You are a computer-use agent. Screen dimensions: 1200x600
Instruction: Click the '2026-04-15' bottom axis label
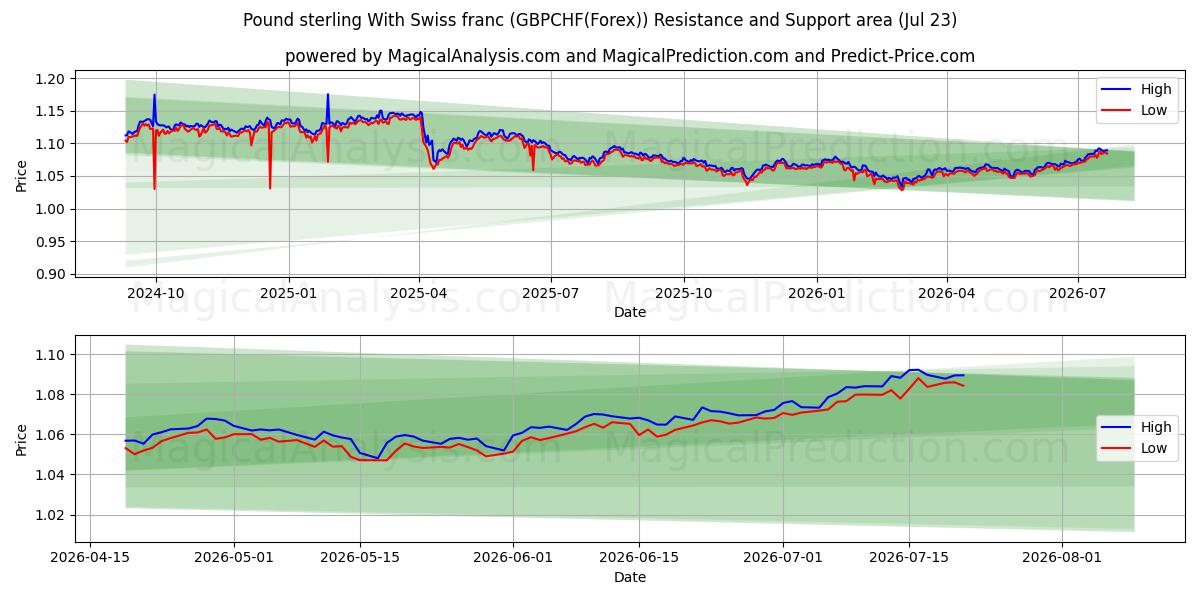click(91, 560)
